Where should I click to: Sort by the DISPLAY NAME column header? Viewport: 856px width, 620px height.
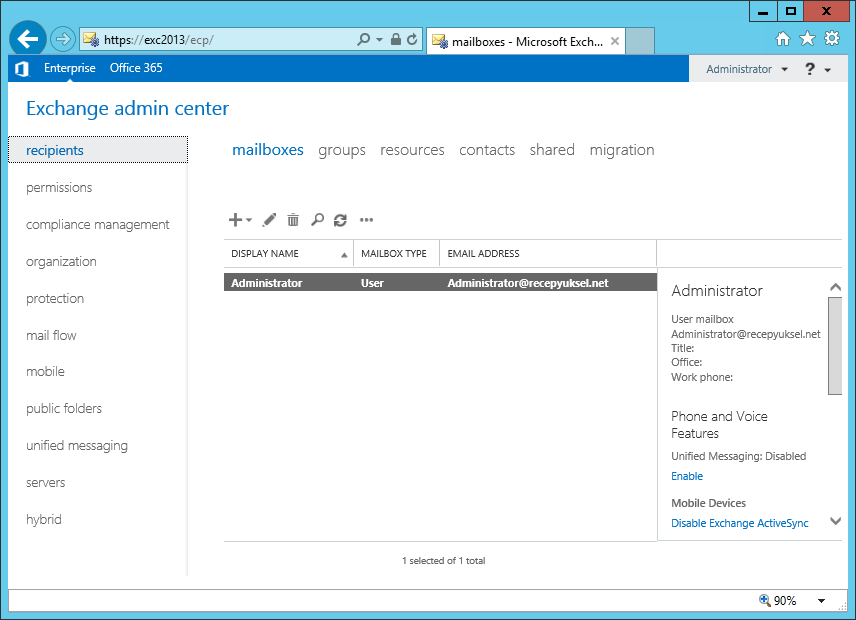point(289,254)
